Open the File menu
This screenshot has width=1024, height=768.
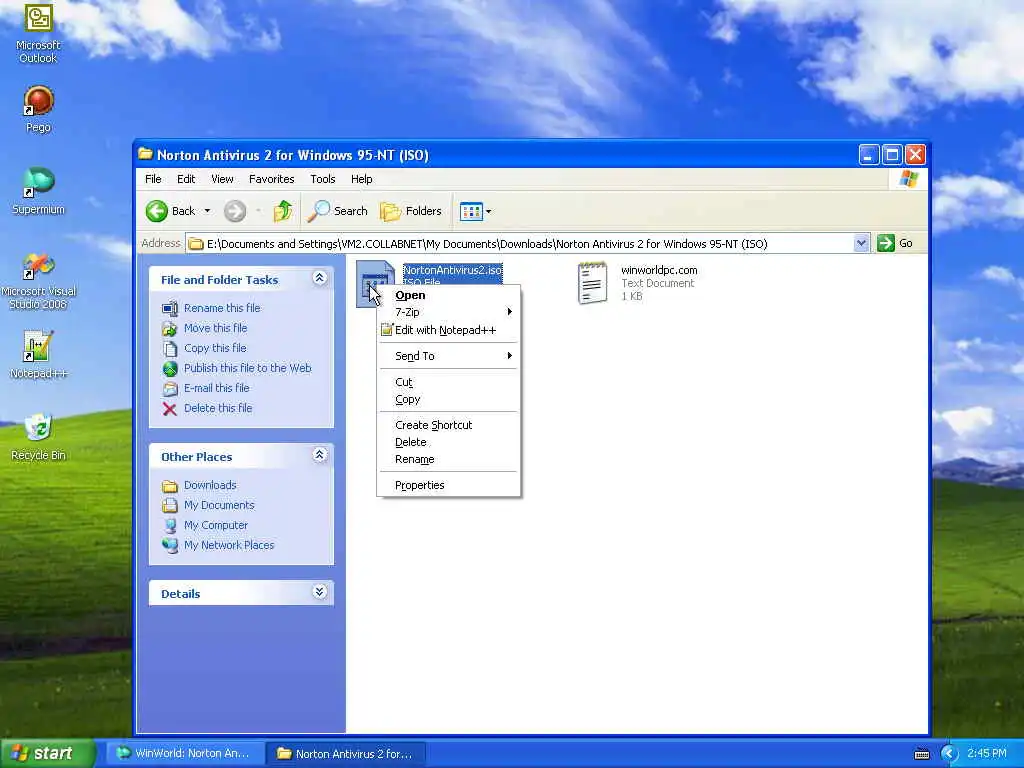click(153, 179)
